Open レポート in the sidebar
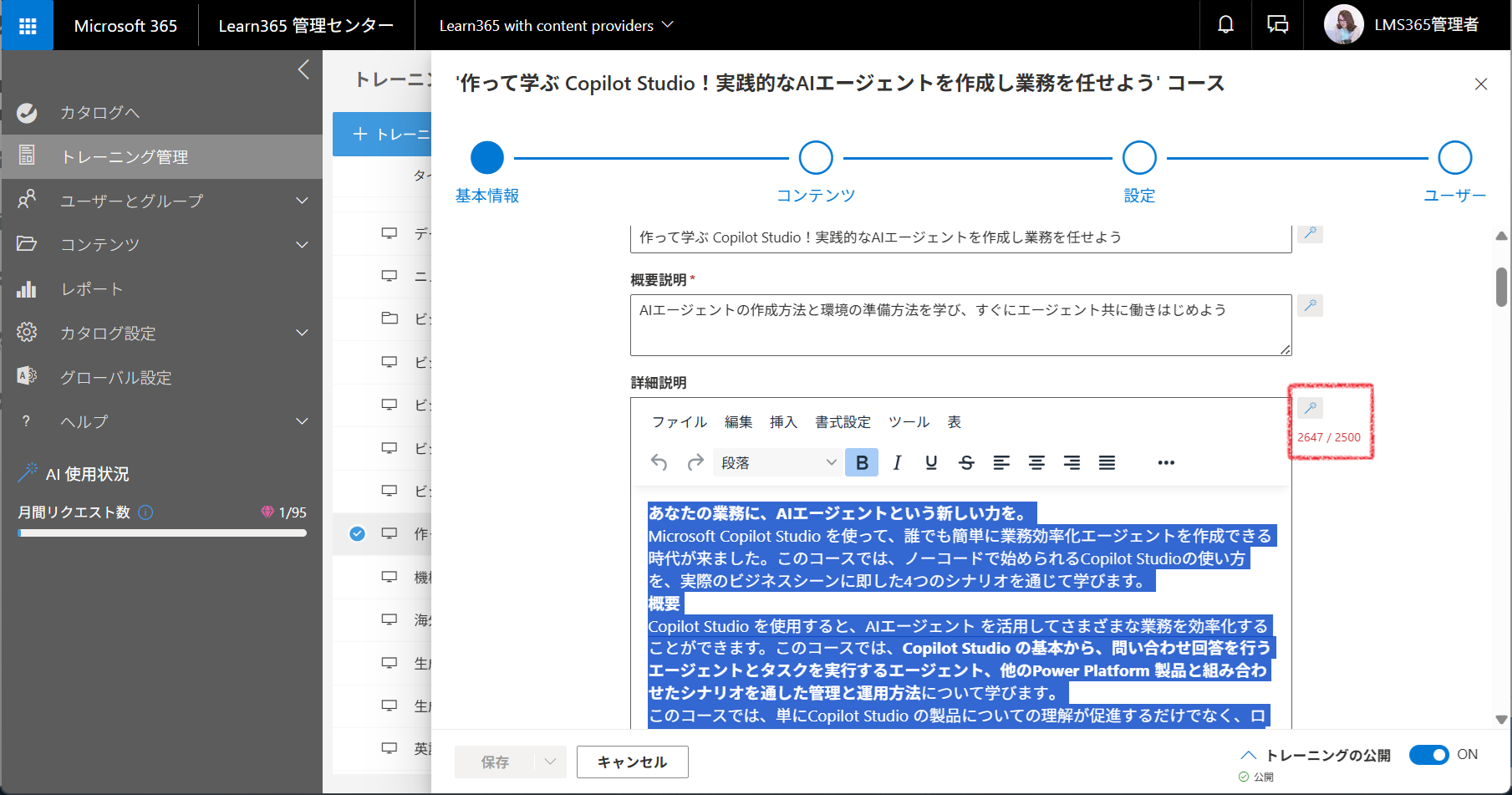The image size is (1512, 795). coord(161,289)
